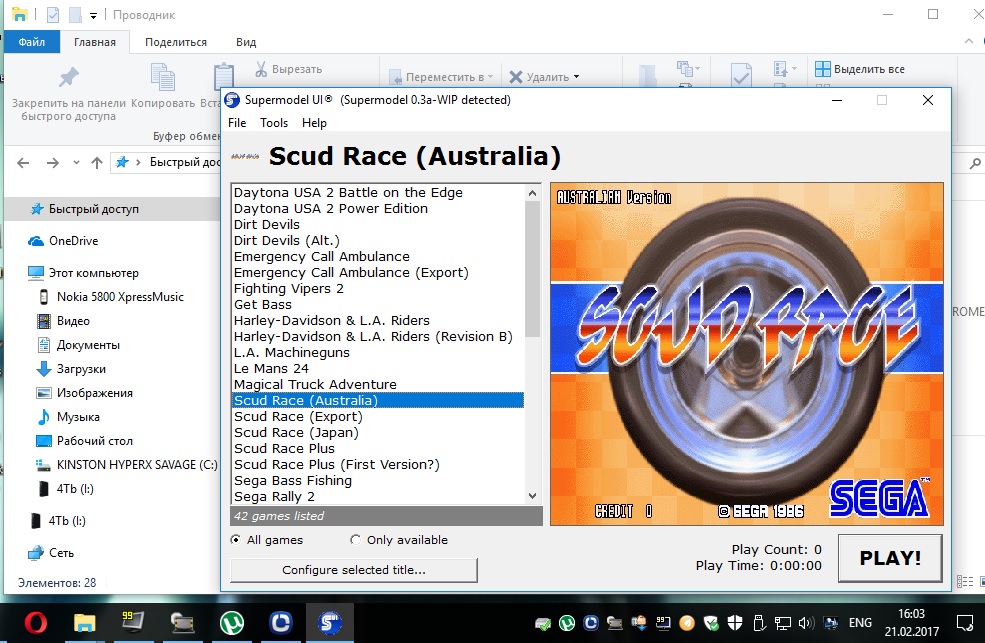The height and width of the screenshot is (643, 985).
Task: Select Fighting Vipers 2 in the list
Action: click(378, 288)
